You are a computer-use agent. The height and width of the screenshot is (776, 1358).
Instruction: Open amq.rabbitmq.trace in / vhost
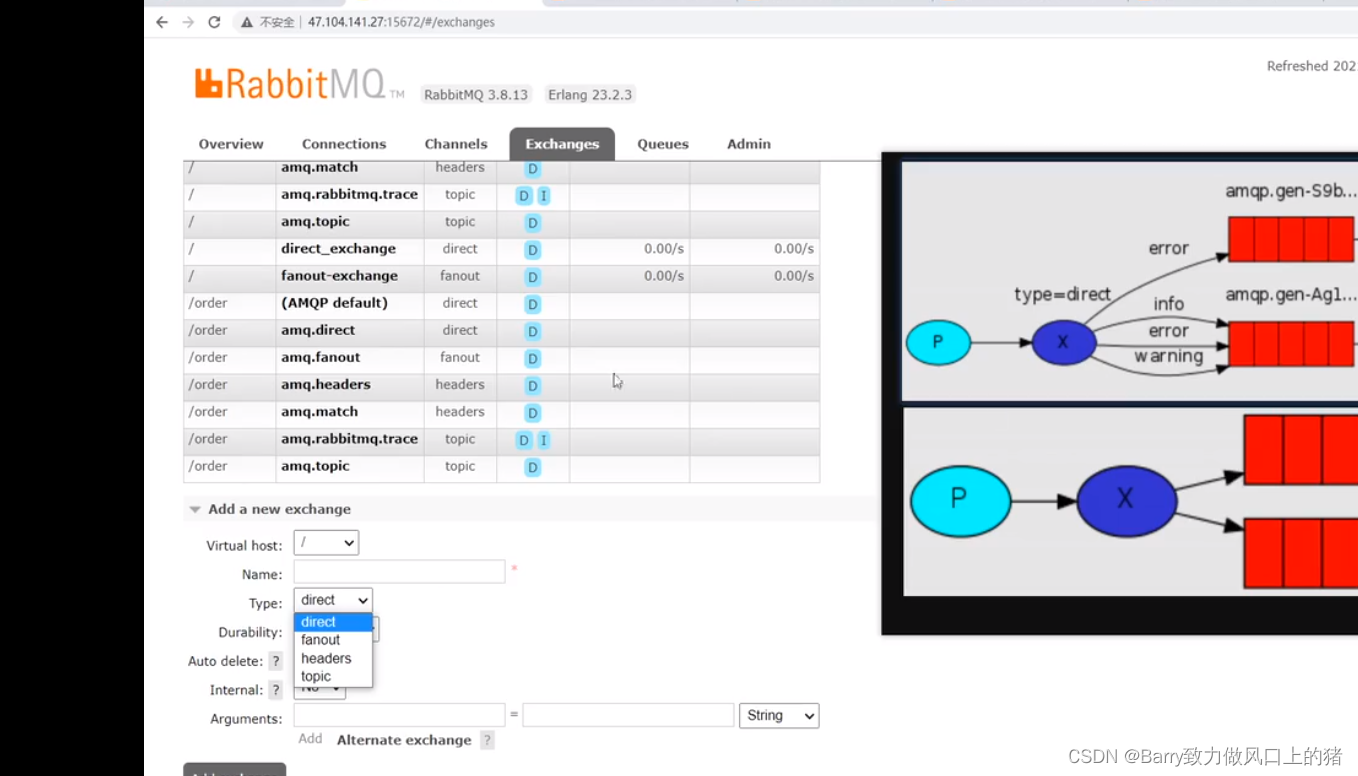pyautogui.click(x=349, y=195)
